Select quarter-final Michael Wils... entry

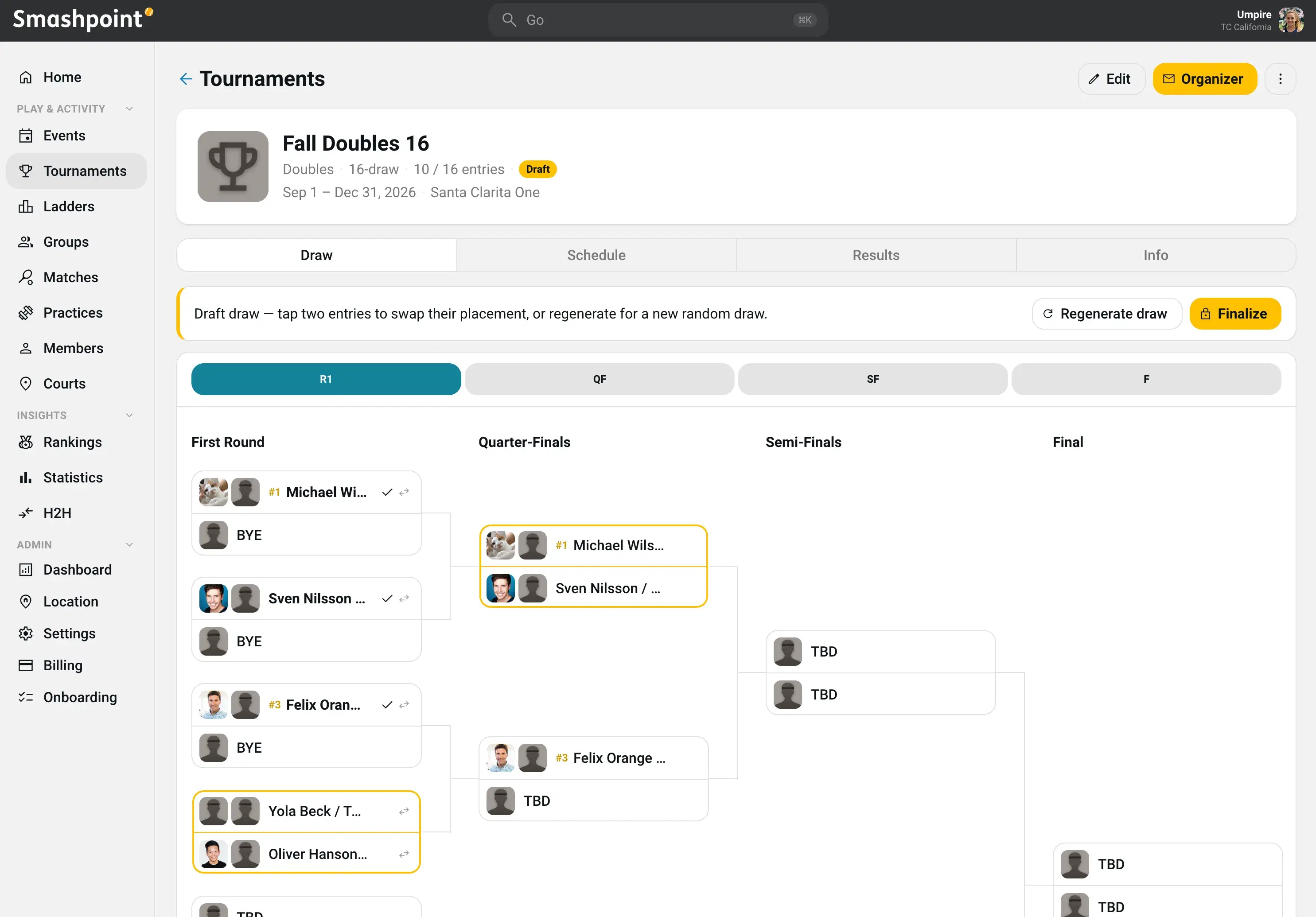pos(593,546)
